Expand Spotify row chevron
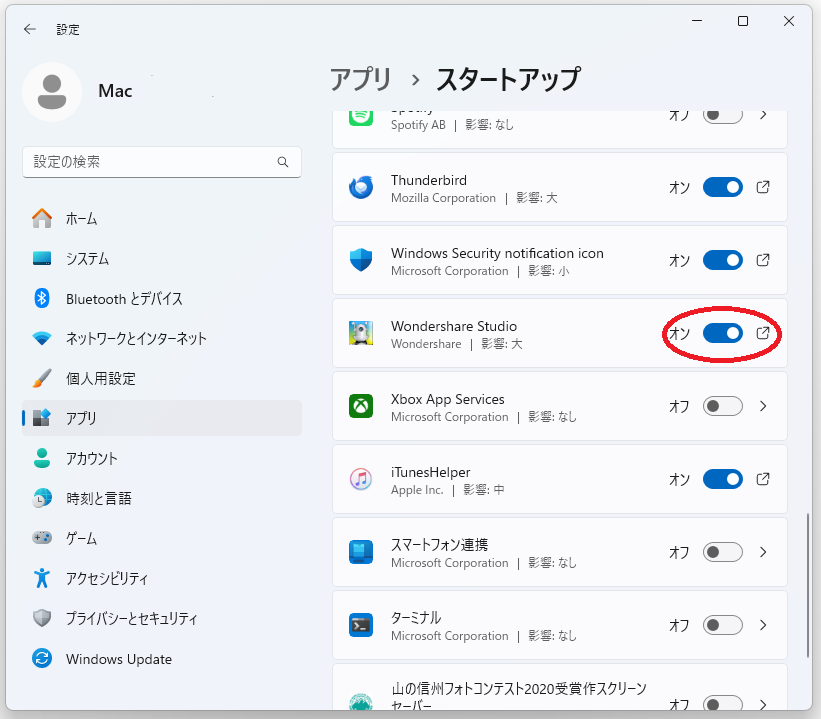Screen dimensions: 821x719 (x=763, y=115)
